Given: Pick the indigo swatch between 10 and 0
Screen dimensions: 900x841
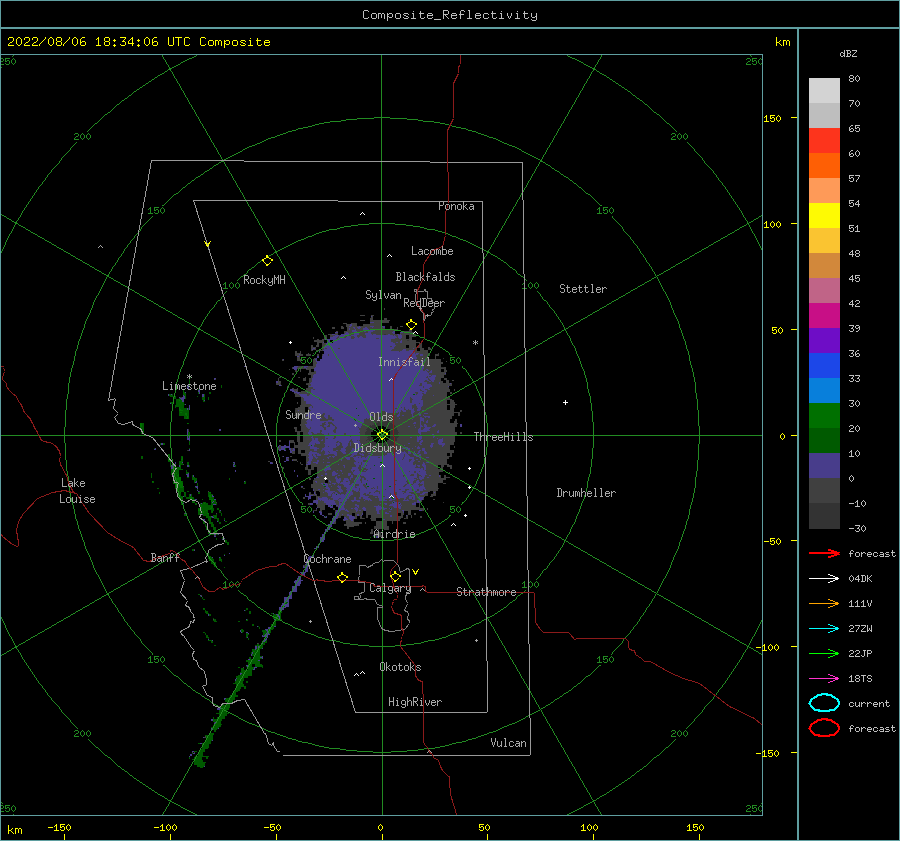Looking at the screenshot, I should pos(824,465).
